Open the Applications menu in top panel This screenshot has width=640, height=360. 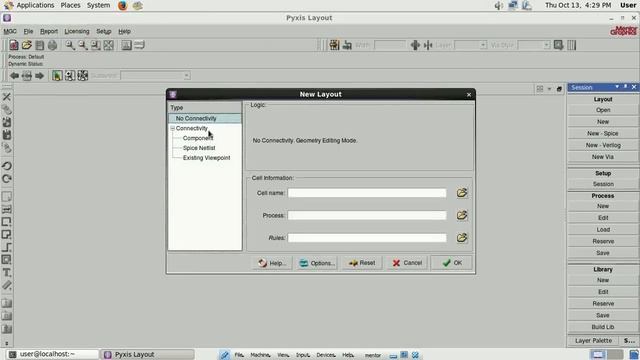pyautogui.click(x=35, y=5)
